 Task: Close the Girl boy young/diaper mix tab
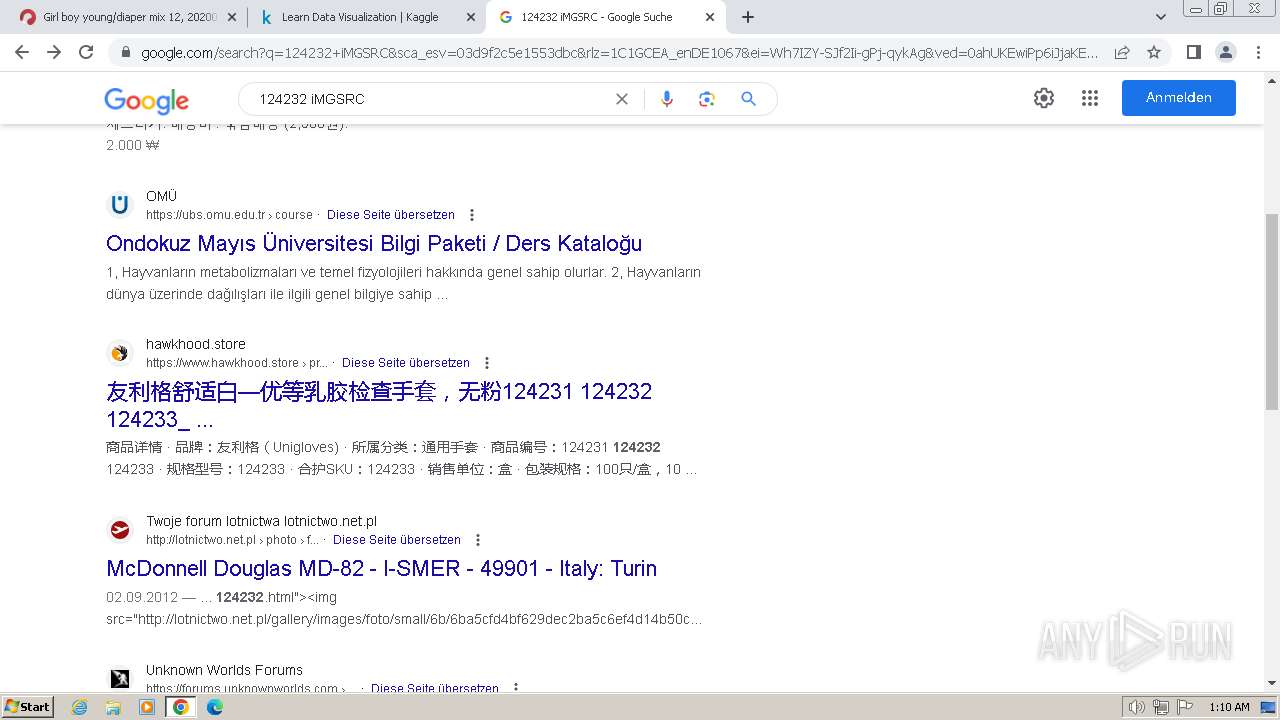point(232,17)
